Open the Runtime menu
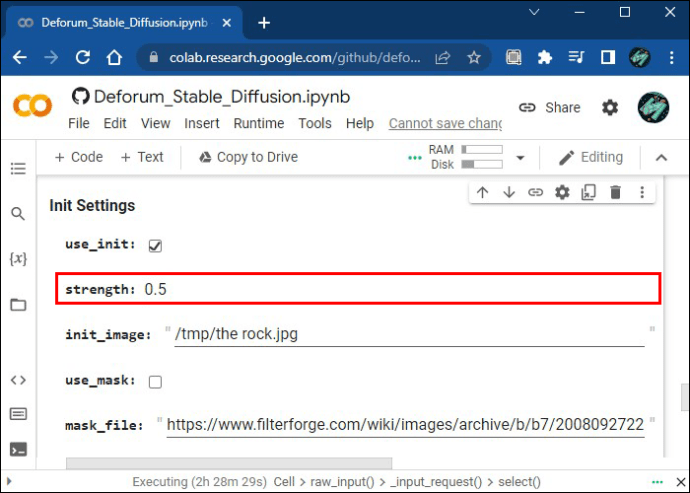 point(259,123)
